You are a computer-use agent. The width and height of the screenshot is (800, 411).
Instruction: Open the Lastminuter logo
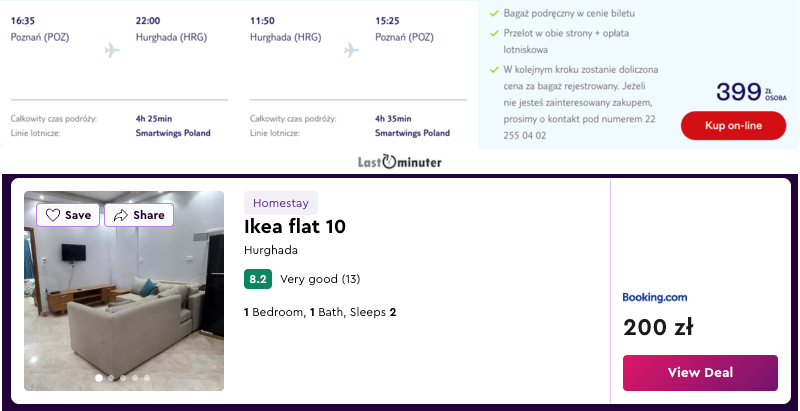coord(399,162)
